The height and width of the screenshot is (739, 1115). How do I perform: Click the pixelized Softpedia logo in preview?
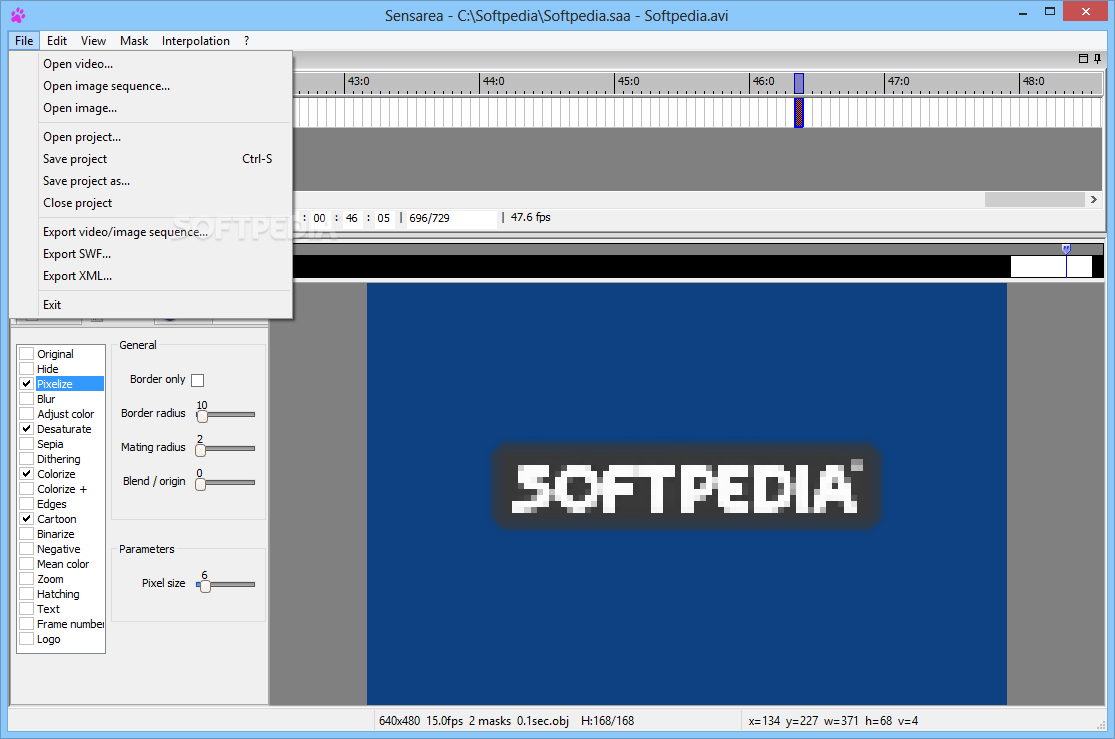click(687, 487)
